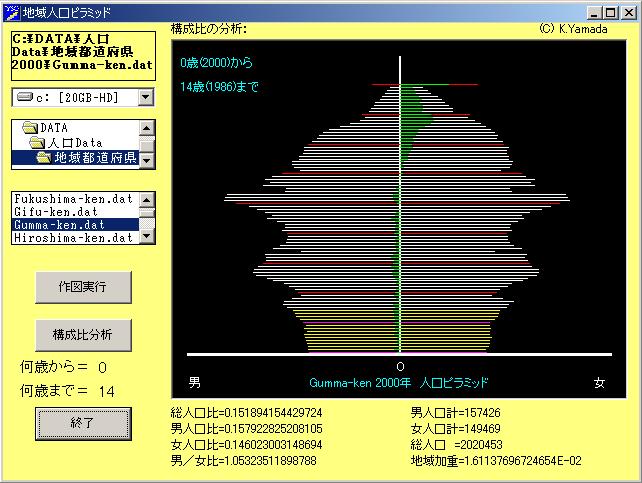
Task: Click folder list scrollbar up arrow
Action: [147, 129]
